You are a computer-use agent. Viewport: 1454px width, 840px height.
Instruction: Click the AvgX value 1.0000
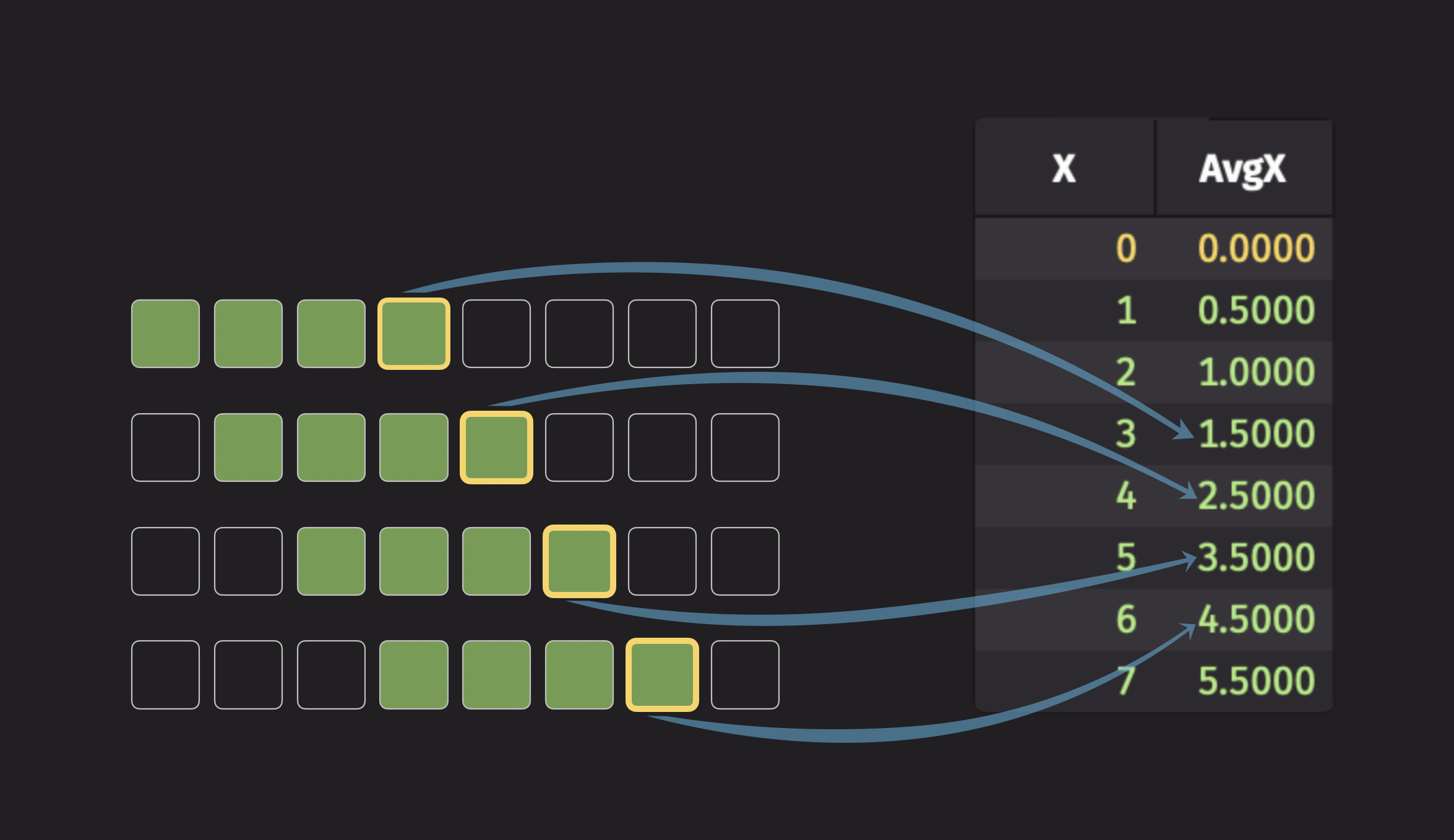click(x=1256, y=372)
